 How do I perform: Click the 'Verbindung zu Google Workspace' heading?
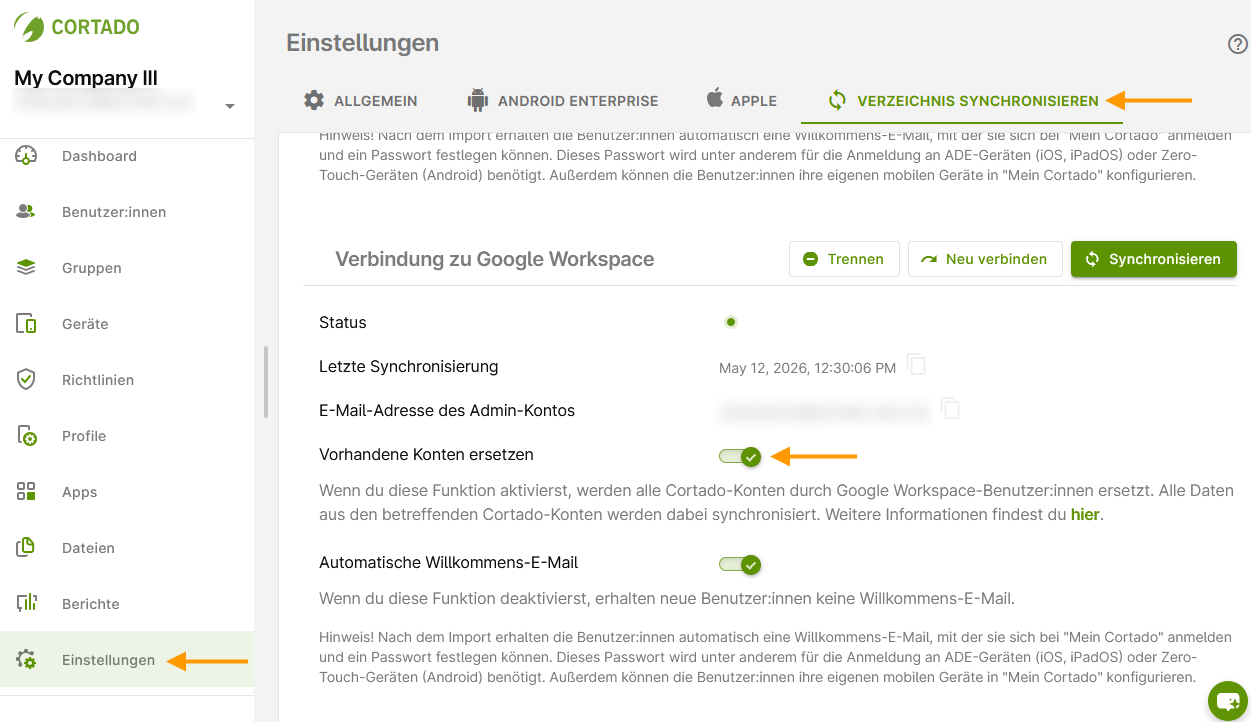pos(494,259)
